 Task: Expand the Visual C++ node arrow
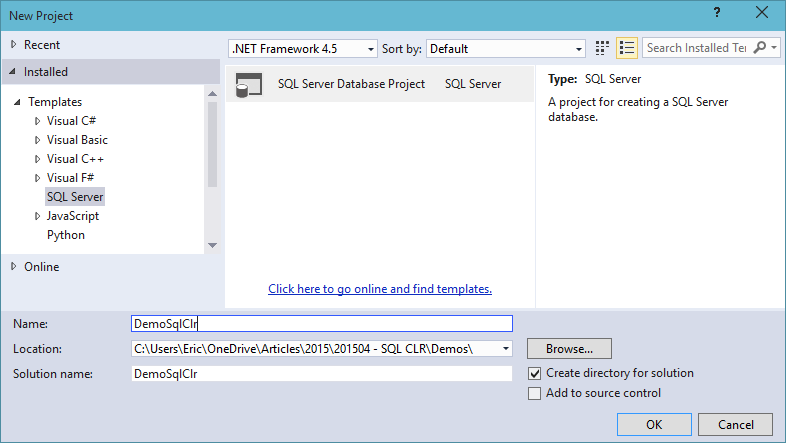click(x=38, y=159)
